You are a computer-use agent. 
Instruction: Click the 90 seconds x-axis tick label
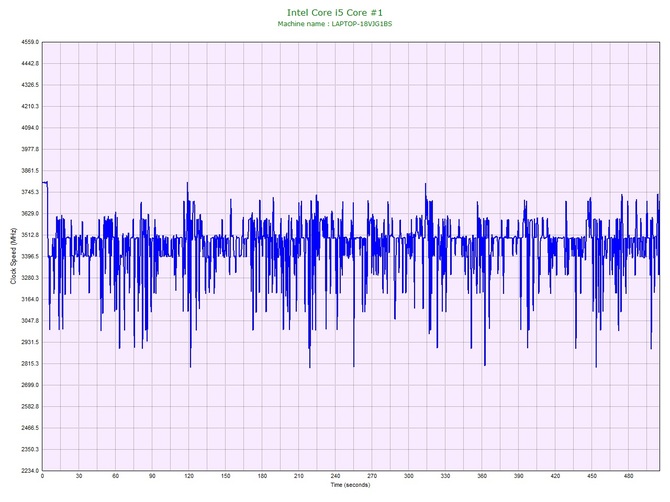(x=152, y=476)
